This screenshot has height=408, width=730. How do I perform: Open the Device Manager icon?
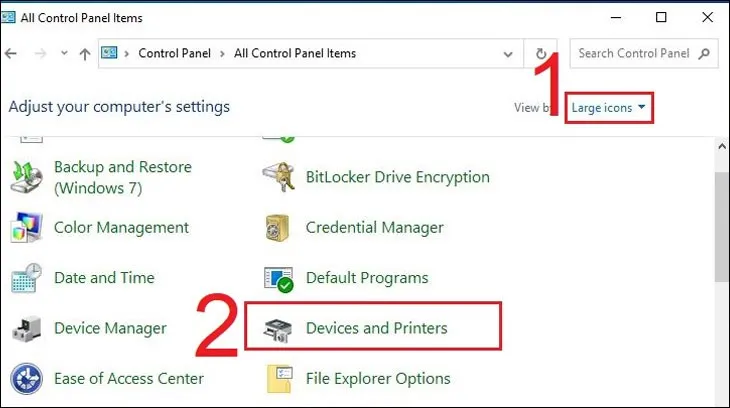pos(26,328)
